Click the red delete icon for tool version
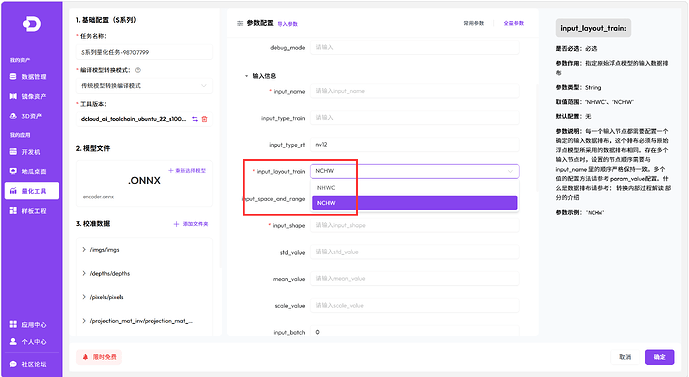The image size is (689, 377). (x=204, y=119)
